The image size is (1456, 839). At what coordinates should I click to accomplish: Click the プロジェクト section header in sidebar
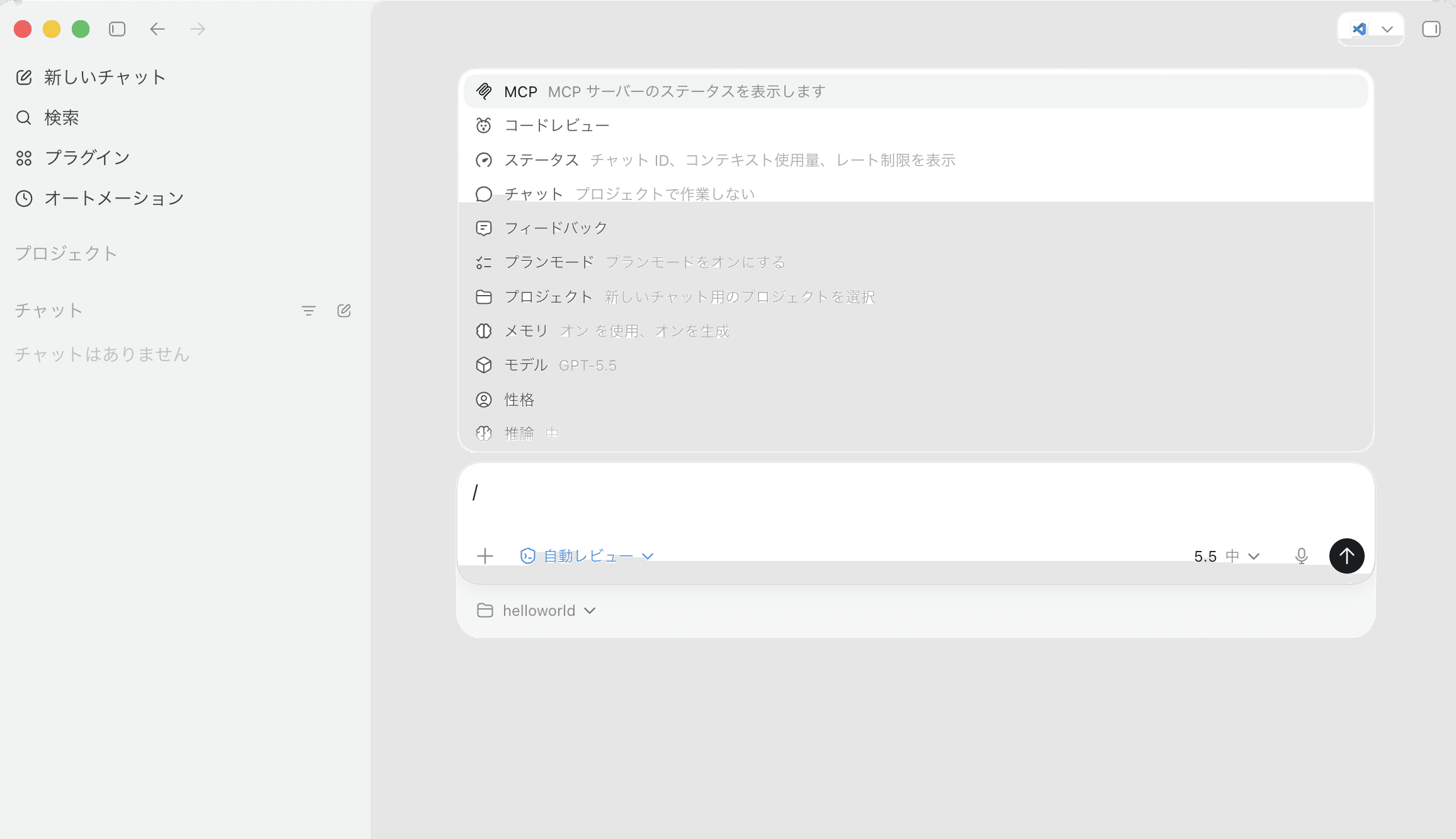[66, 253]
